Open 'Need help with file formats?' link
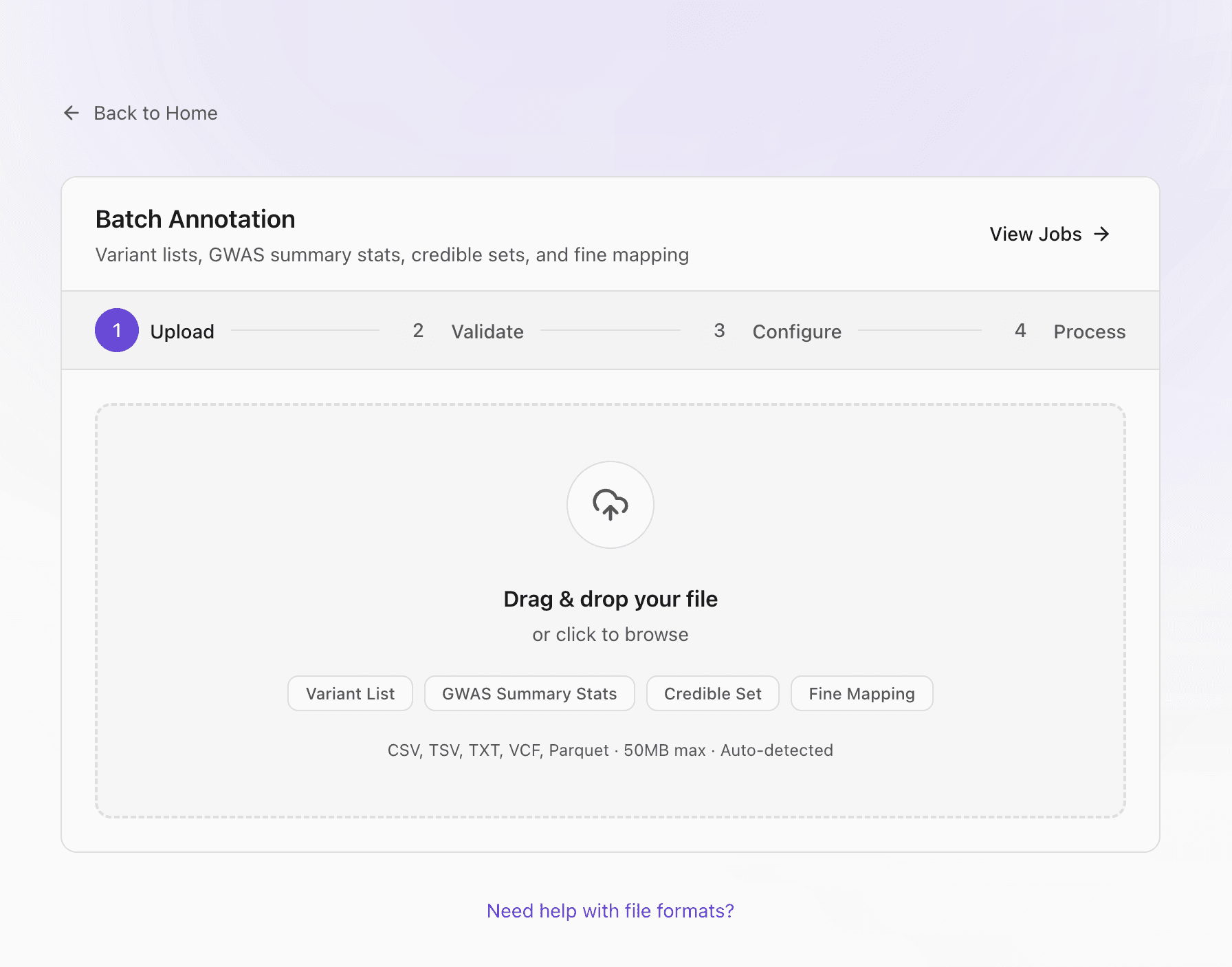This screenshot has width=1232, height=967. coord(610,911)
